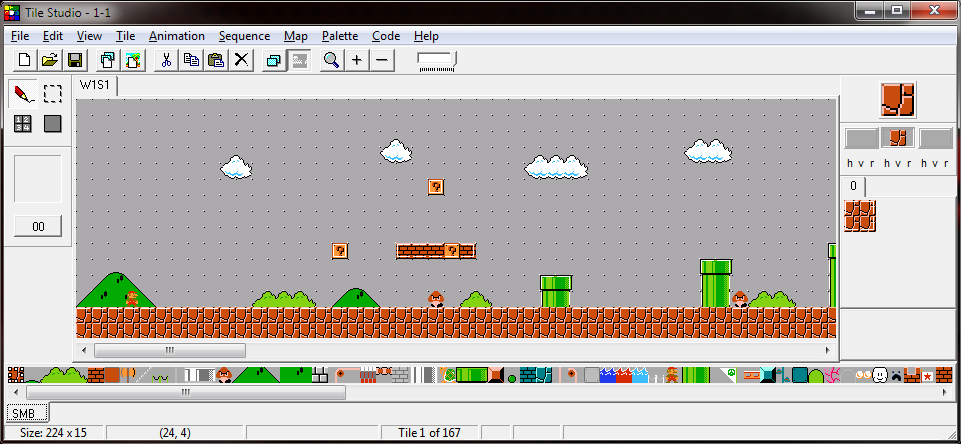Pick the red brick wall tile in strip
The width and height of the screenshot is (961, 444).
96,375
